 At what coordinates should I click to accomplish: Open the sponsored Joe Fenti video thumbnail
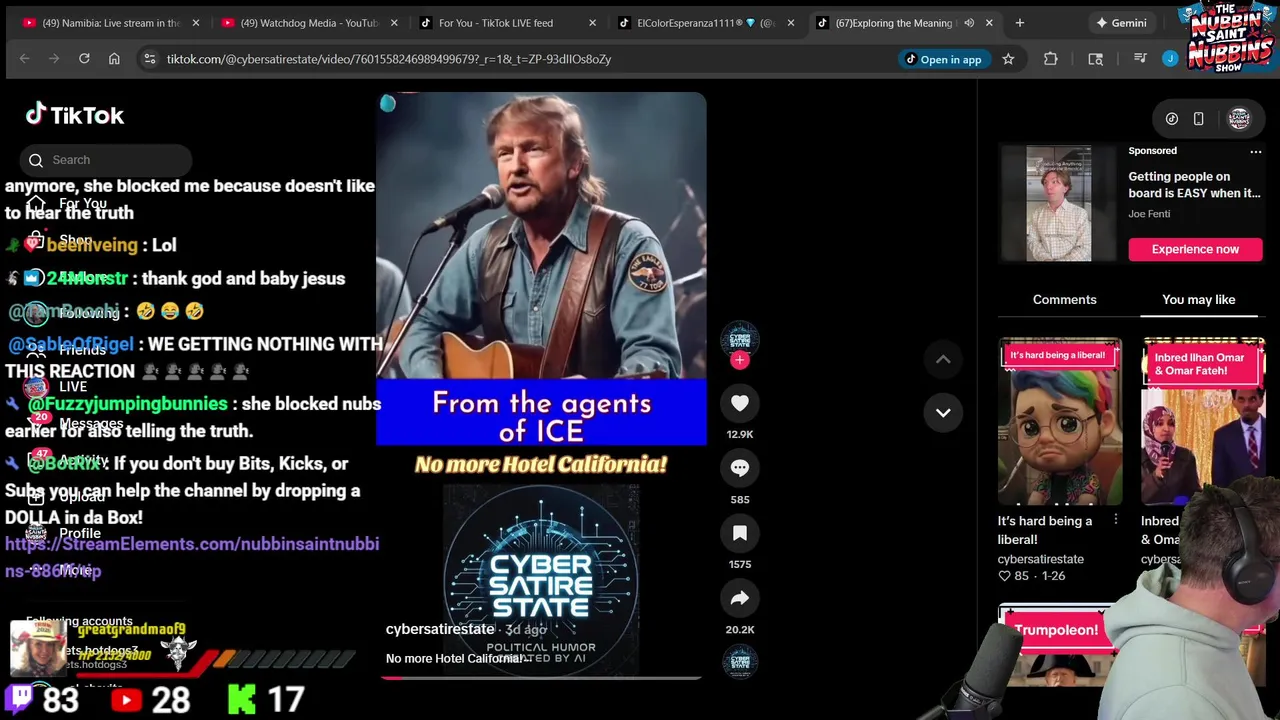click(1058, 204)
